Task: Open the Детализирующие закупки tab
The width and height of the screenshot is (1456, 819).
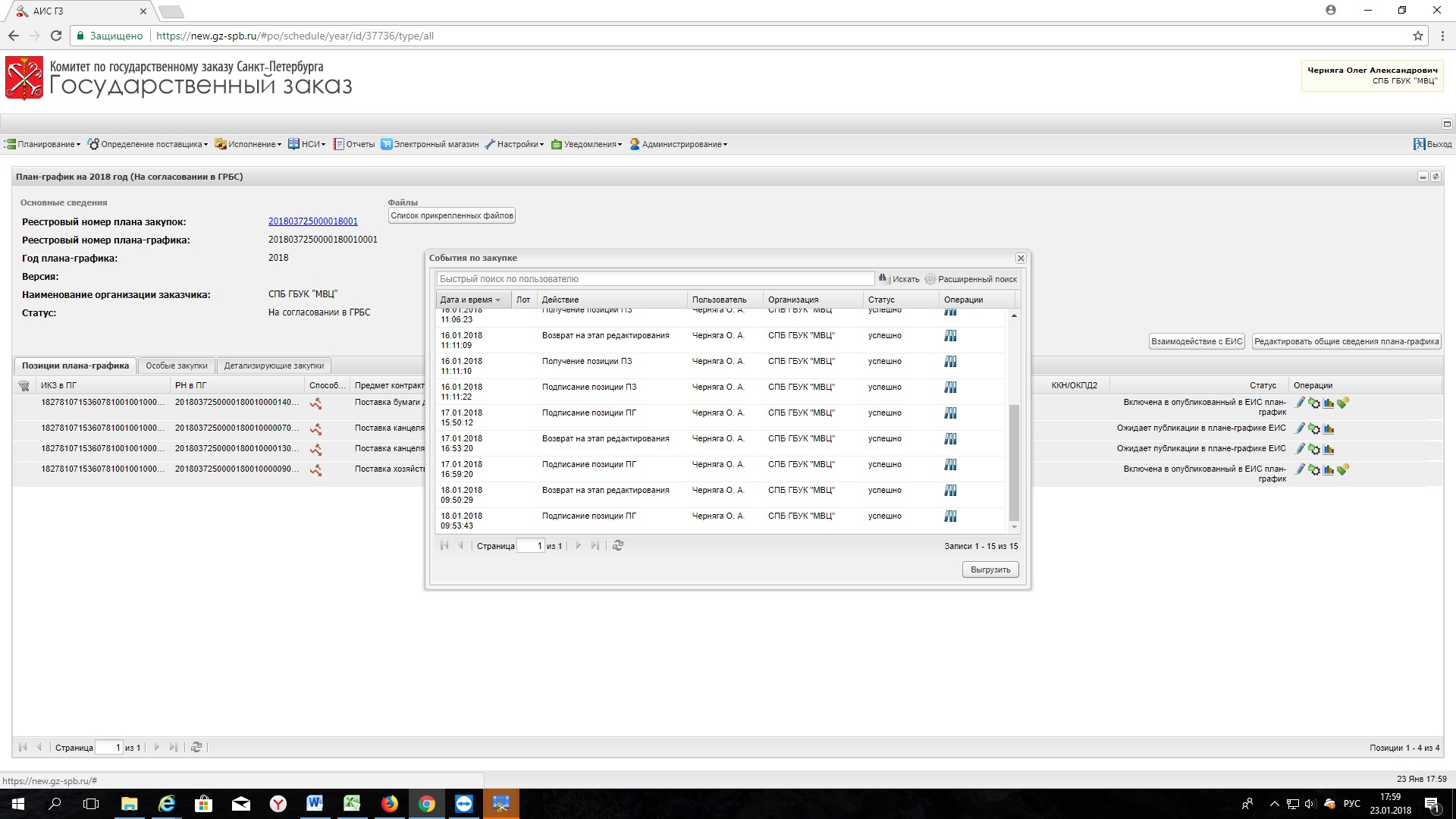Action: click(274, 366)
